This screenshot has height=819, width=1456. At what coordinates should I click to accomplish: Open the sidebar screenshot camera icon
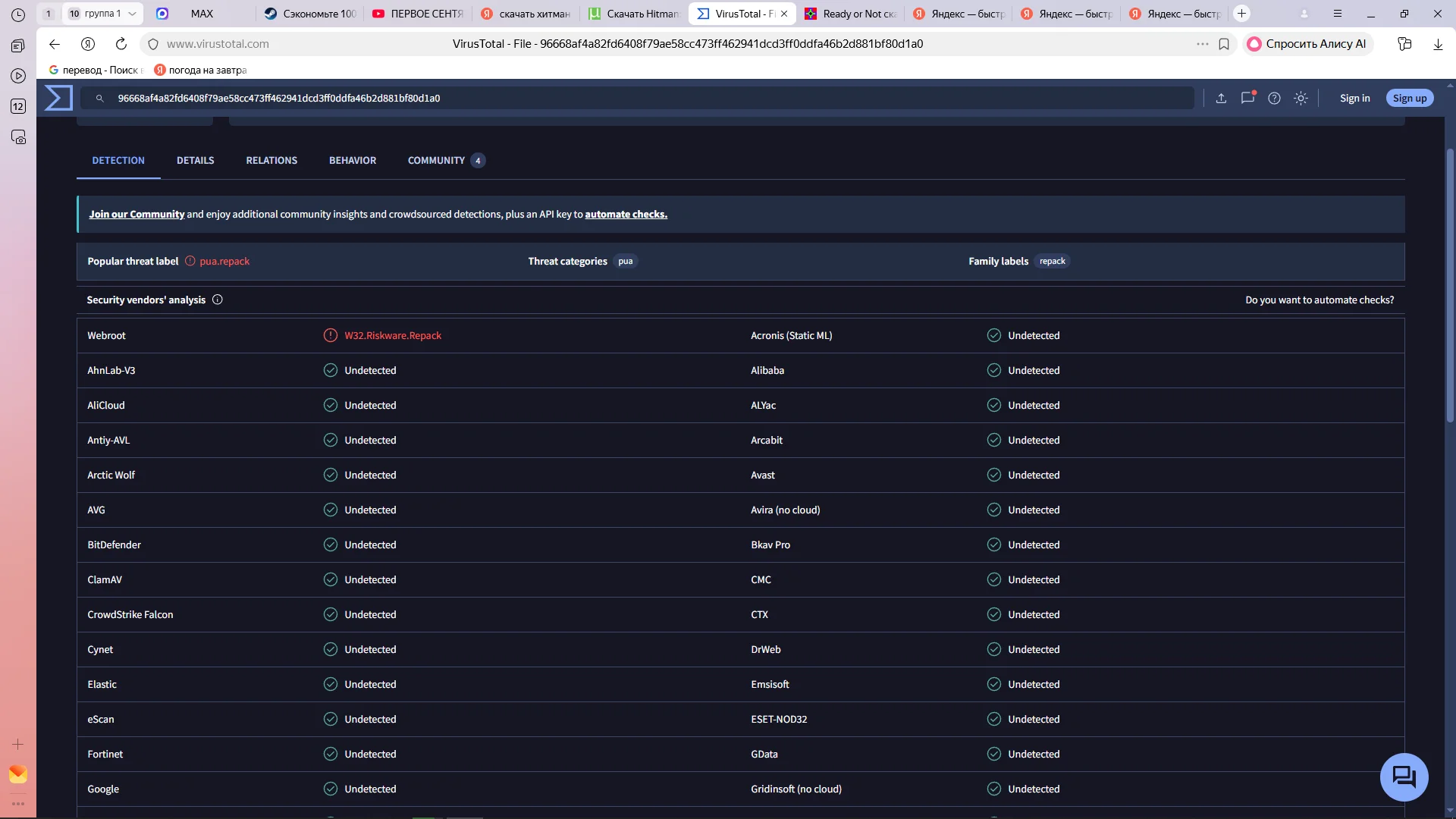click(x=18, y=137)
